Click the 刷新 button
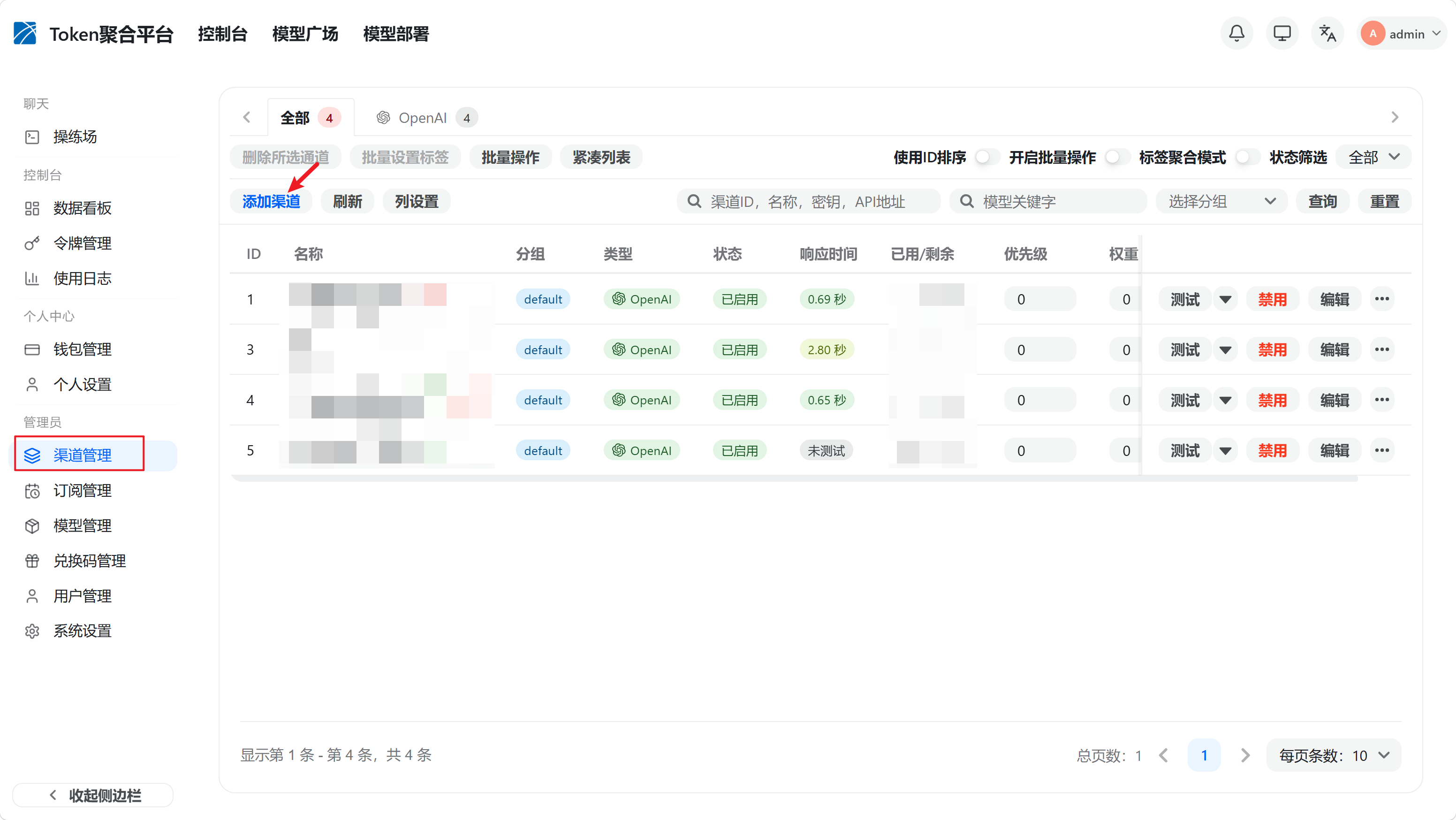Image resolution: width=1456 pixels, height=820 pixels. point(347,201)
